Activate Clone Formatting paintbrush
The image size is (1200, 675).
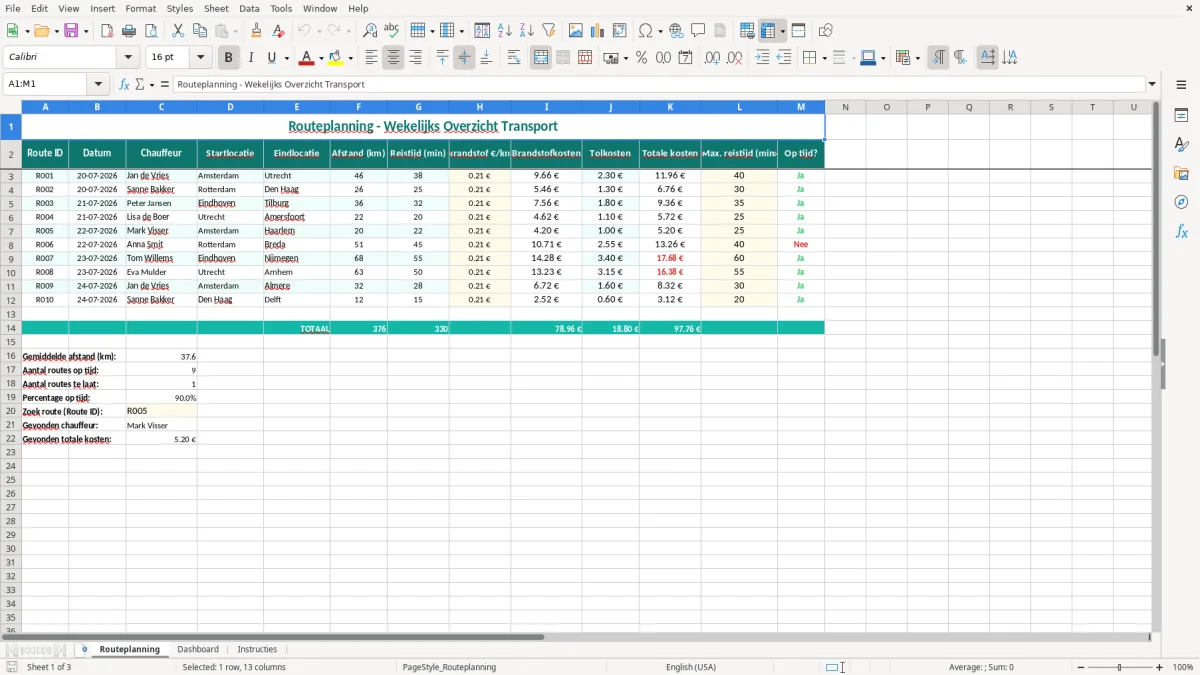coord(257,31)
